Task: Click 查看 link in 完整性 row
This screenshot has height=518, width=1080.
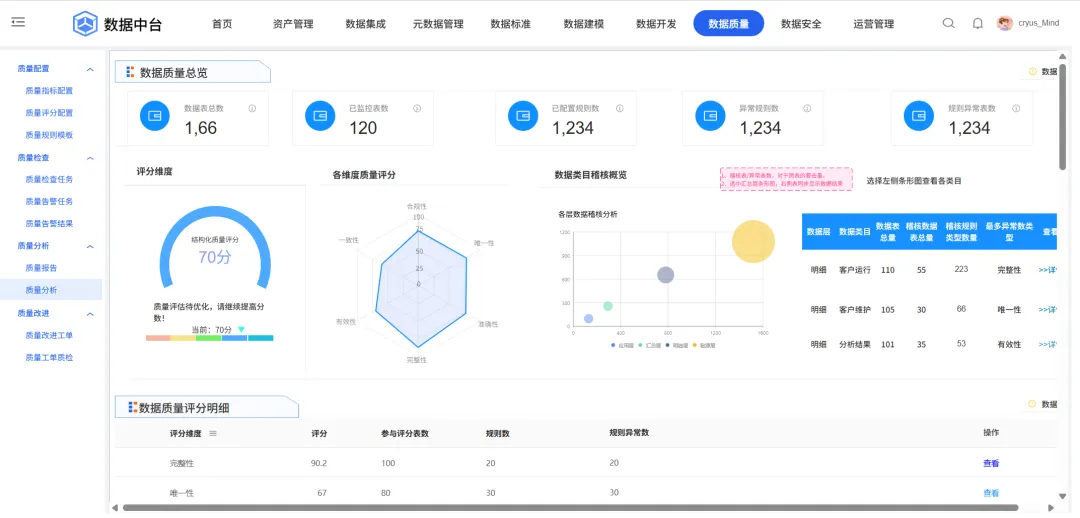Action: coord(991,464)
